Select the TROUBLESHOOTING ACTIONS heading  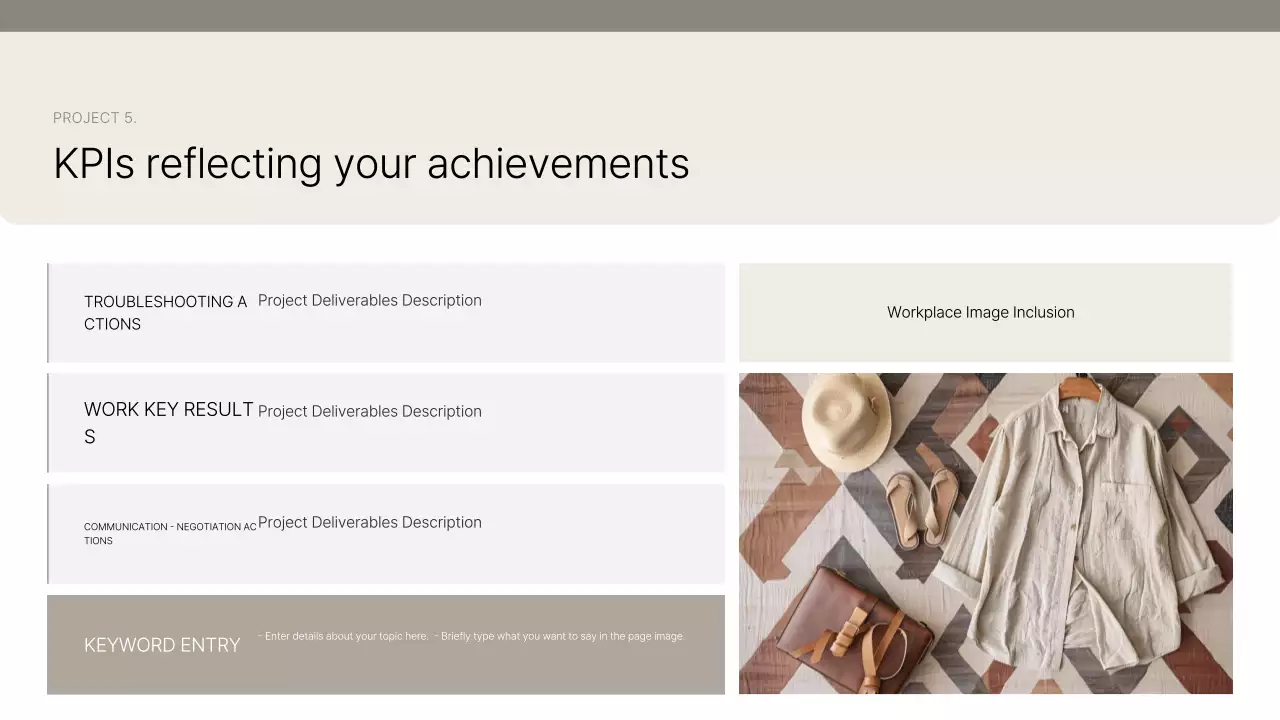click(165, 312)
